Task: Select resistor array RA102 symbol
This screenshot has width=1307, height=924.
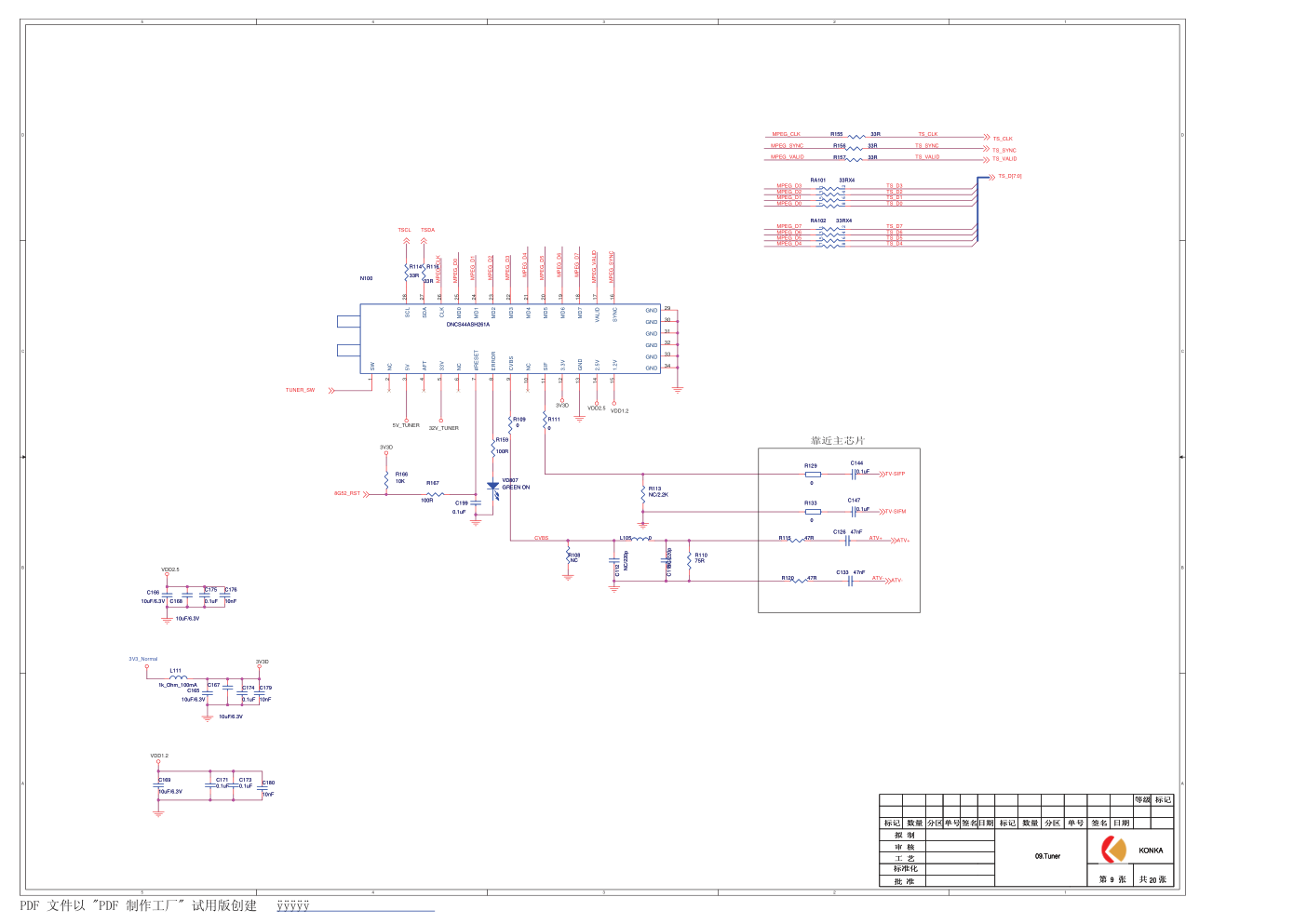Action: coord(831,235)
